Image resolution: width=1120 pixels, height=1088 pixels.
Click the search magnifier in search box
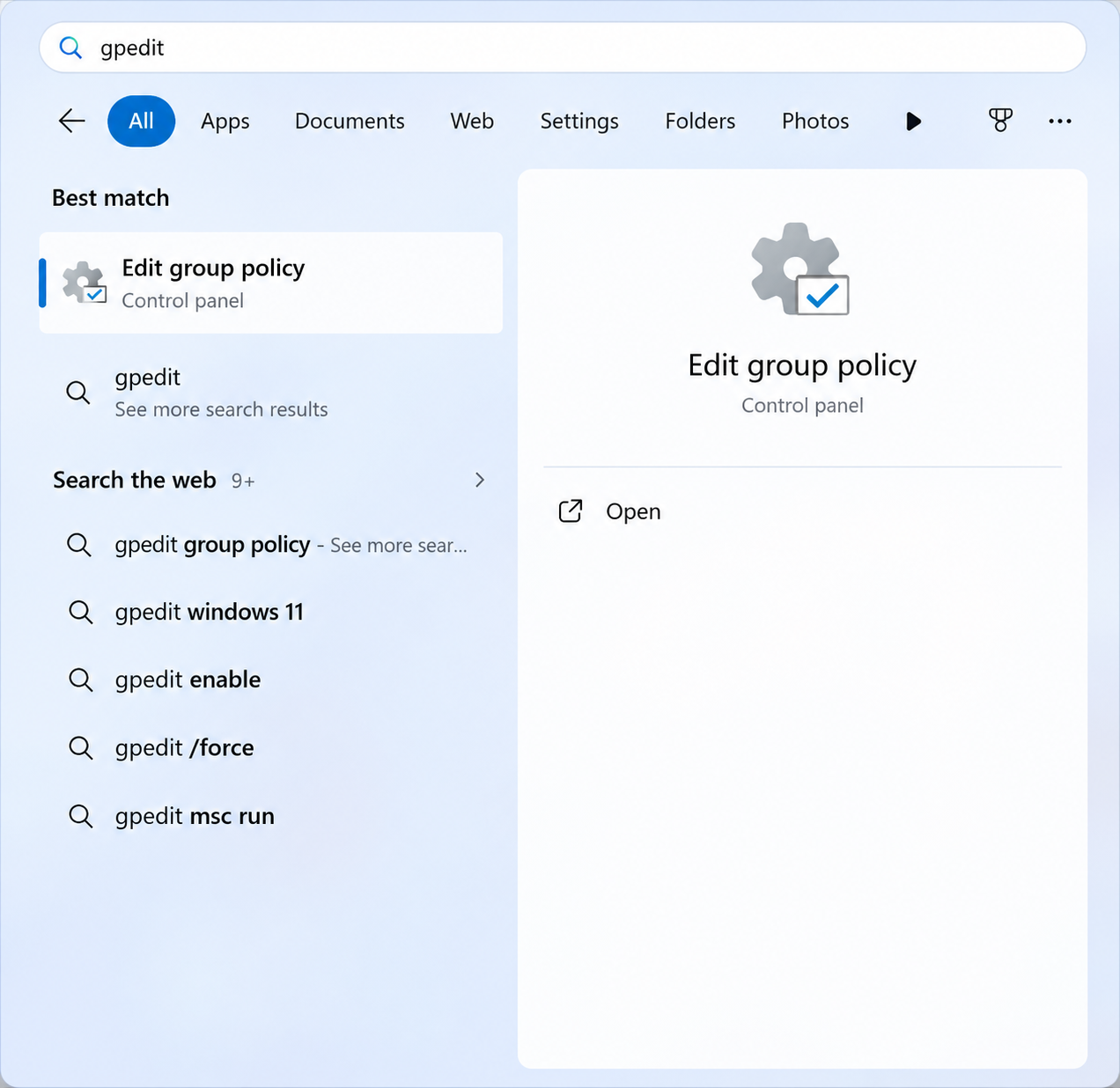pyautogui.click(x=70, y=48)
